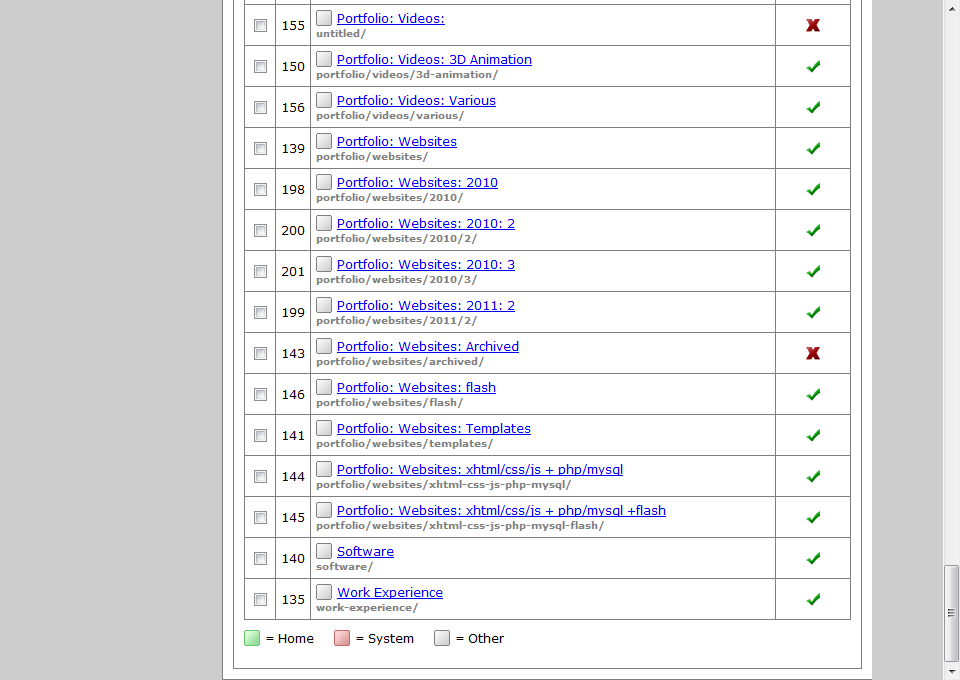Click red X status icon for Portfolio: Videos
This screenshot has width=960, height=680.
point(813,25)
